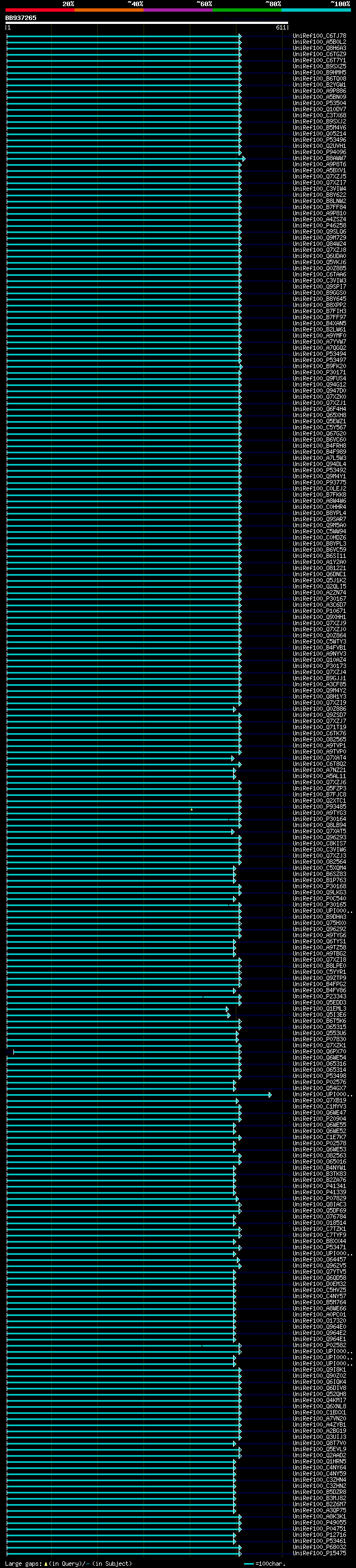Click the query name BB937265
This screenshot has height=1568, width=356.
[21, 18]
